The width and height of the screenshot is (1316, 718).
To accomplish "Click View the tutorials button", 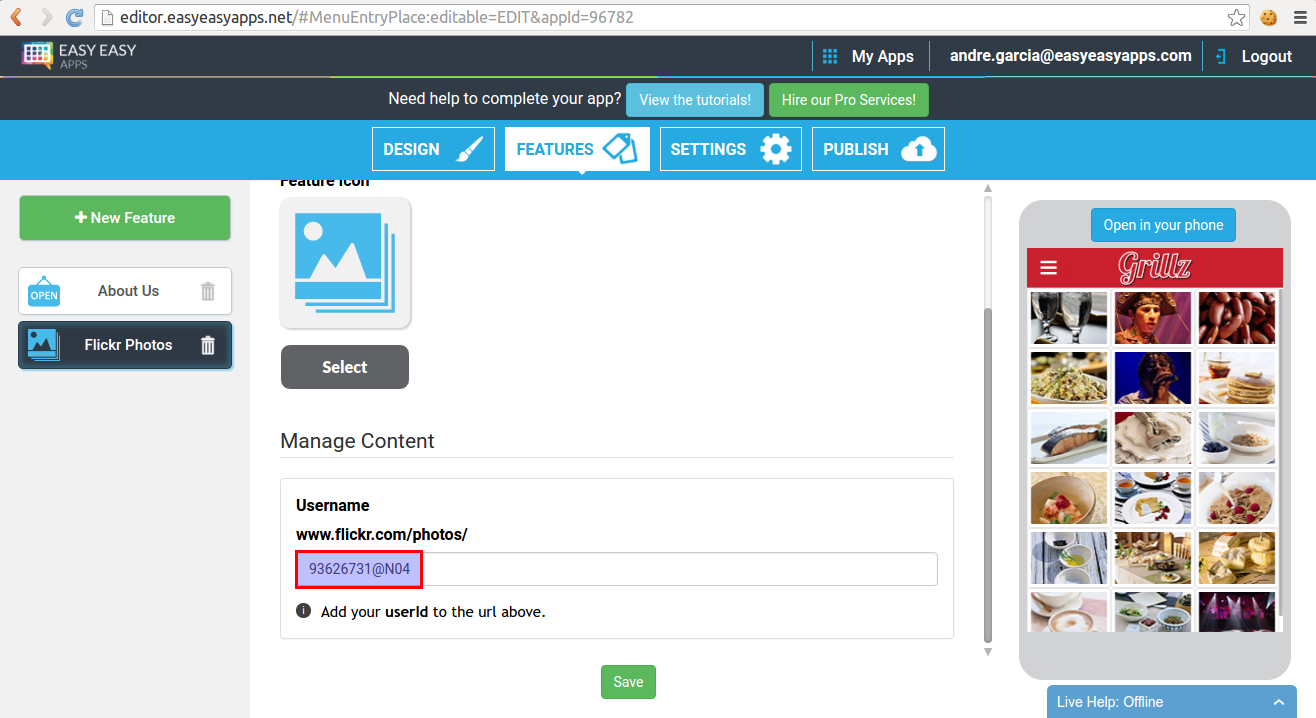I will tap(694, 99).
